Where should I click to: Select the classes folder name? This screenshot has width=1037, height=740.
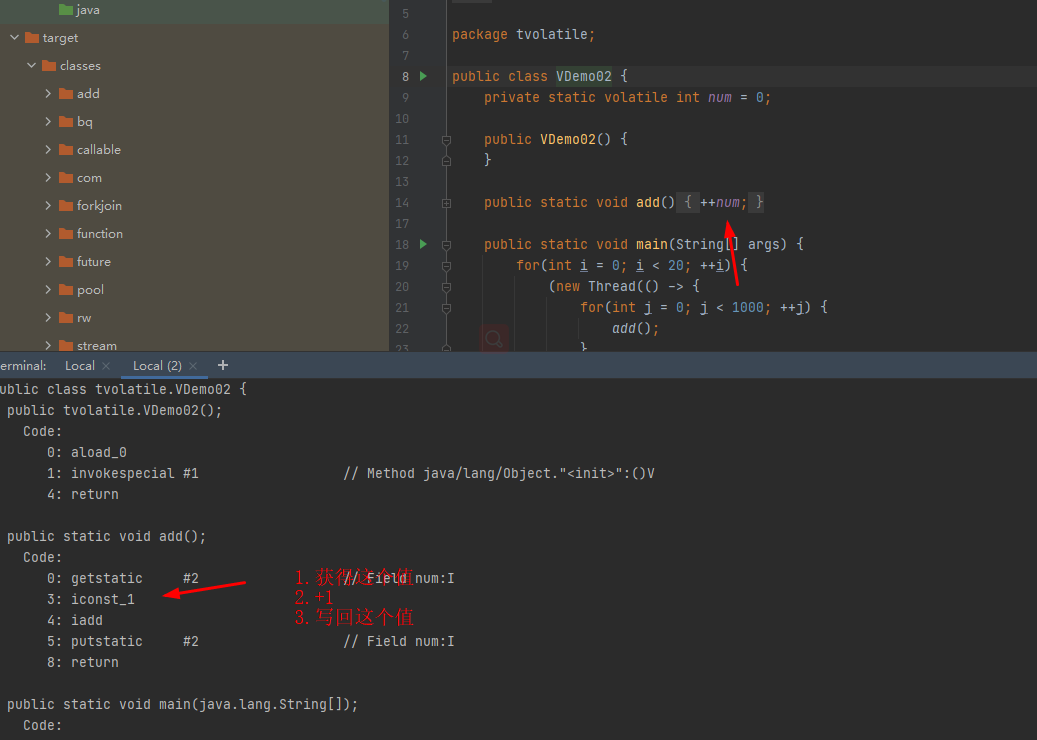[x=80, y=65]
